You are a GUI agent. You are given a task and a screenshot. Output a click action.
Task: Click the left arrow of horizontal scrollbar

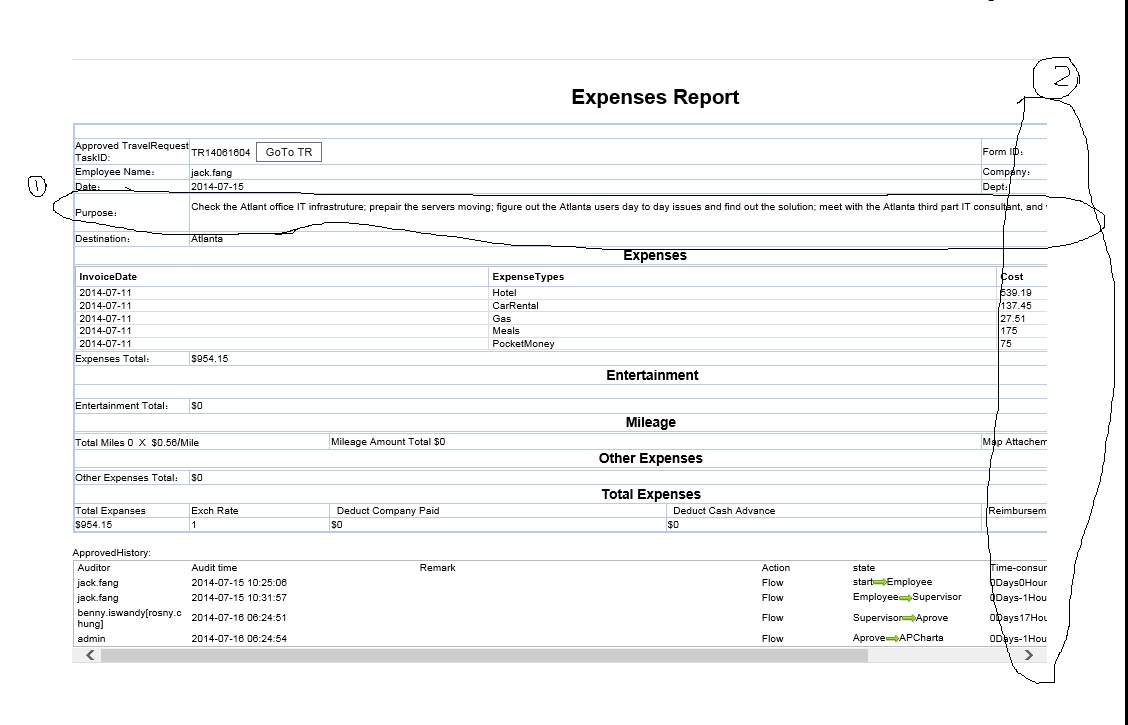(90, 655)
